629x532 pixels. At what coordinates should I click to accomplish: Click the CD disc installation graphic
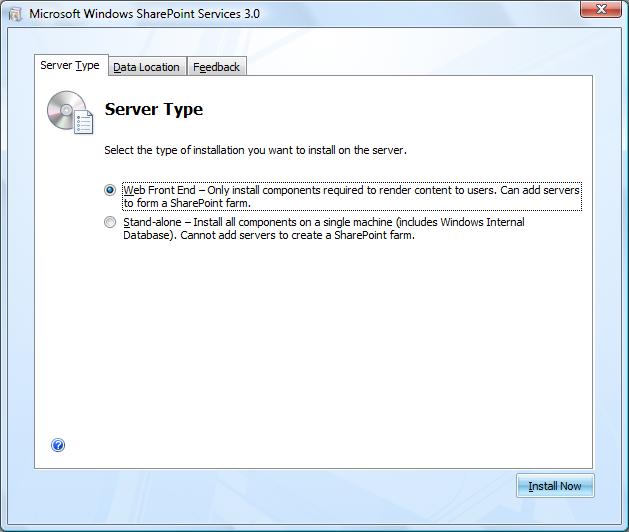pos(66,110)
